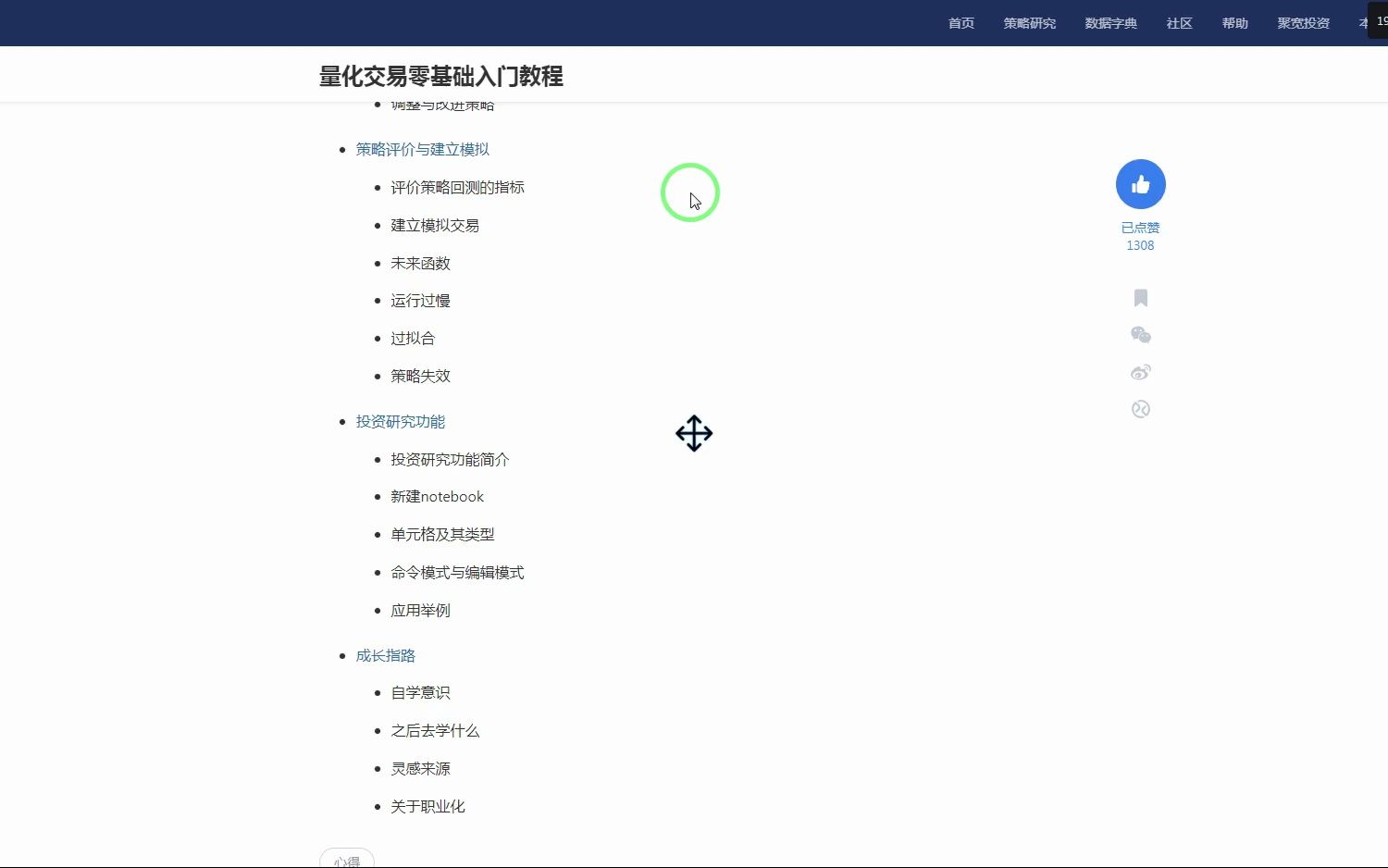
Task: Click the list item 投资研究功能简介
Action: pos(450,459)
